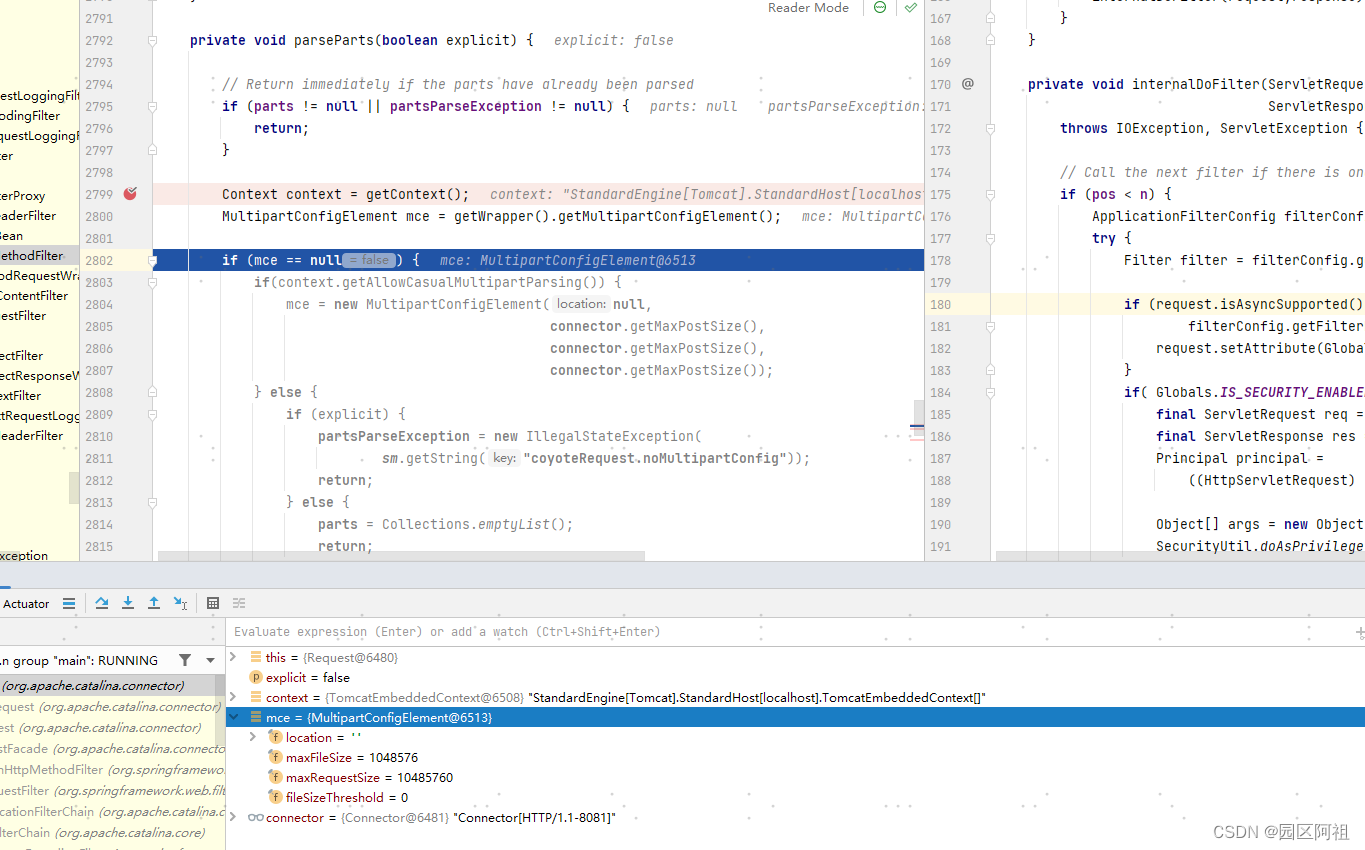The image size is (1365, 850).
Task: Click the watch glasses icon for connector
Action: click(256, 818)
